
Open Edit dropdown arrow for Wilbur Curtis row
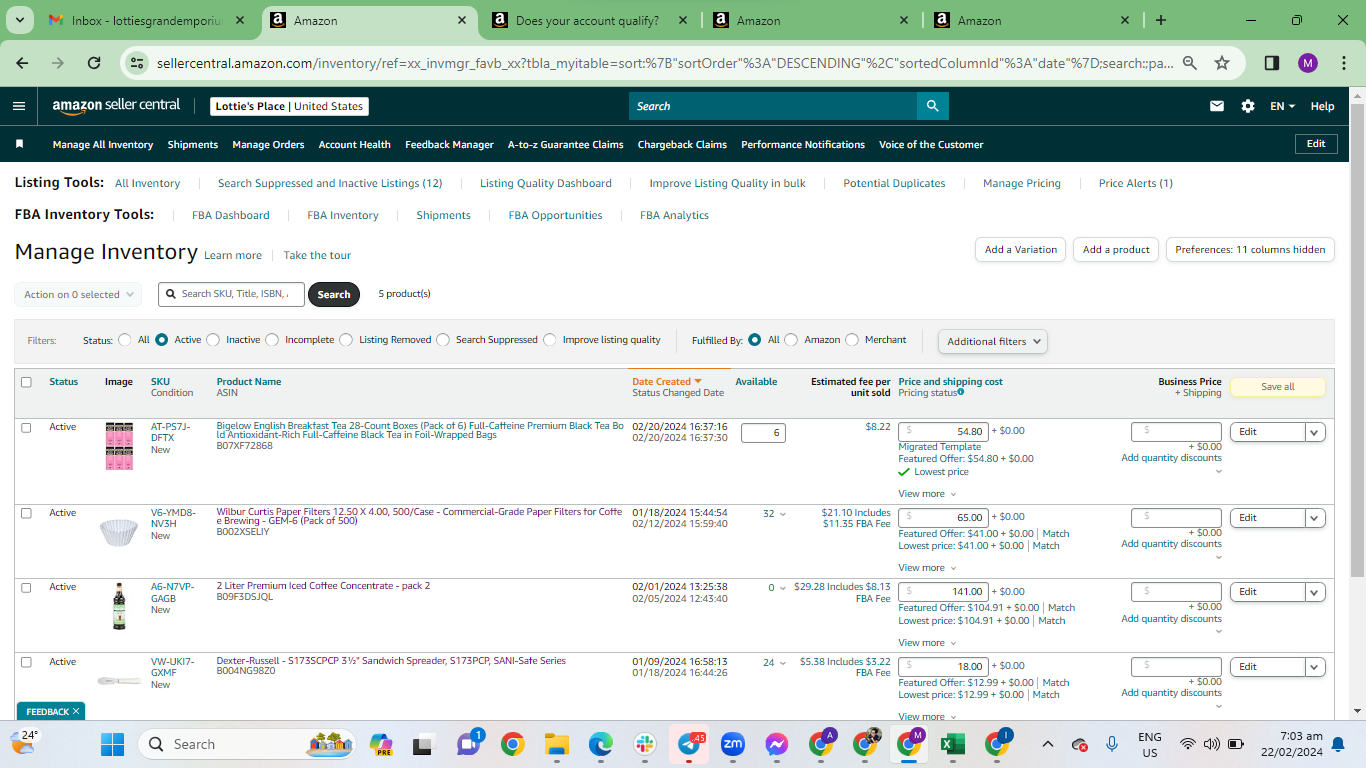click(x=1315, y=518)
